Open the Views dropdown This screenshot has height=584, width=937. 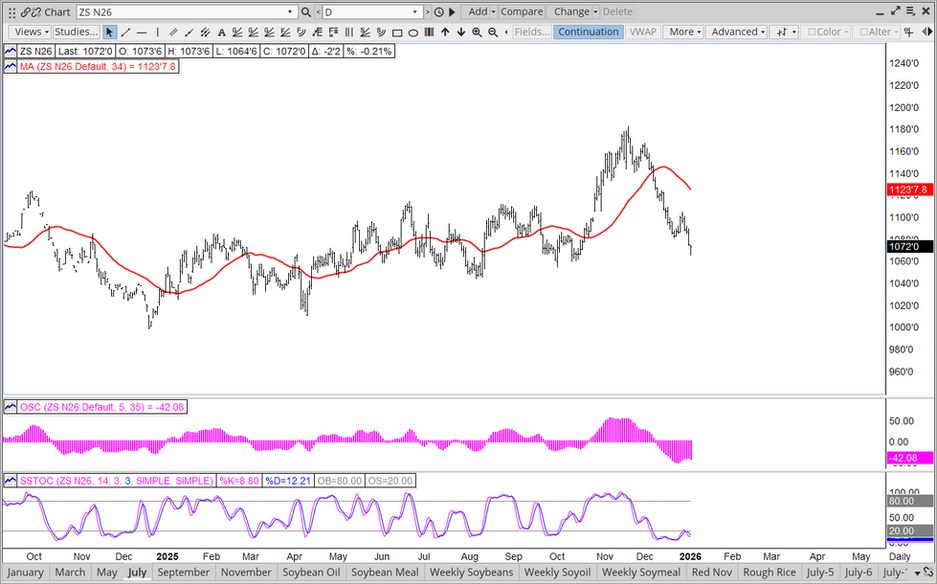click(x=32, y=32)
